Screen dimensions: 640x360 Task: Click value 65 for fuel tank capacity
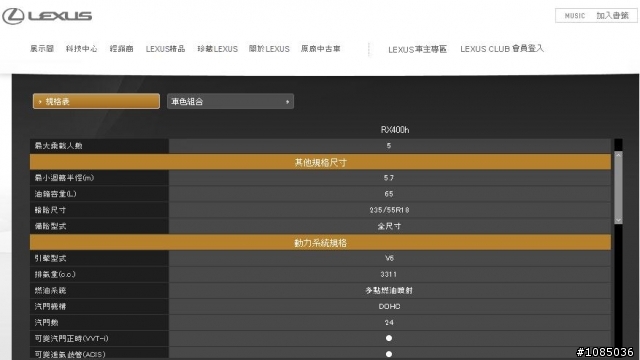389,194
